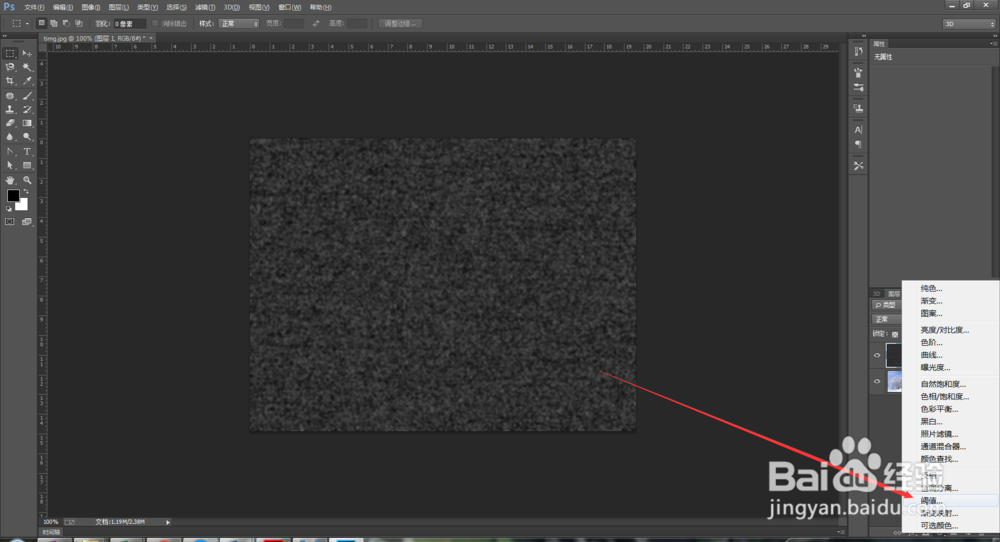Open status bar document info arrow
This screenshot has height=542, width=1000.
[168, 522]
